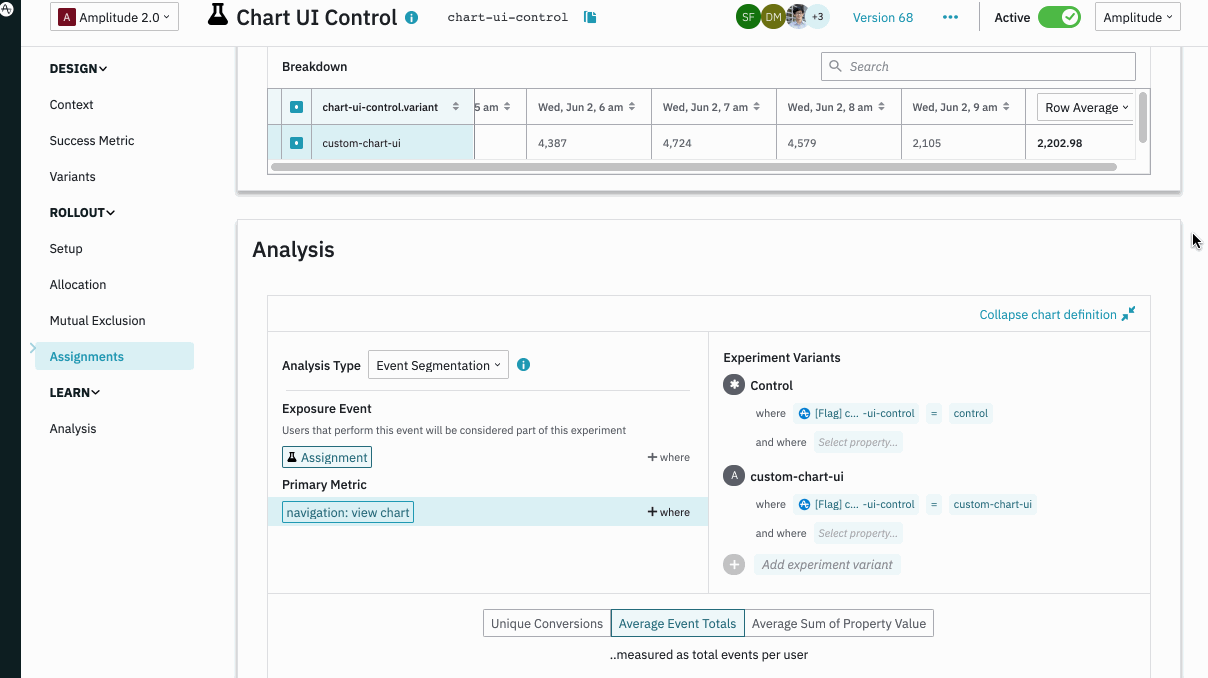Sort the chart-ui-control.variant column using its sort icon
Image resolution: width=1208 pixels, height=678 pixels.
coord(456,107)
